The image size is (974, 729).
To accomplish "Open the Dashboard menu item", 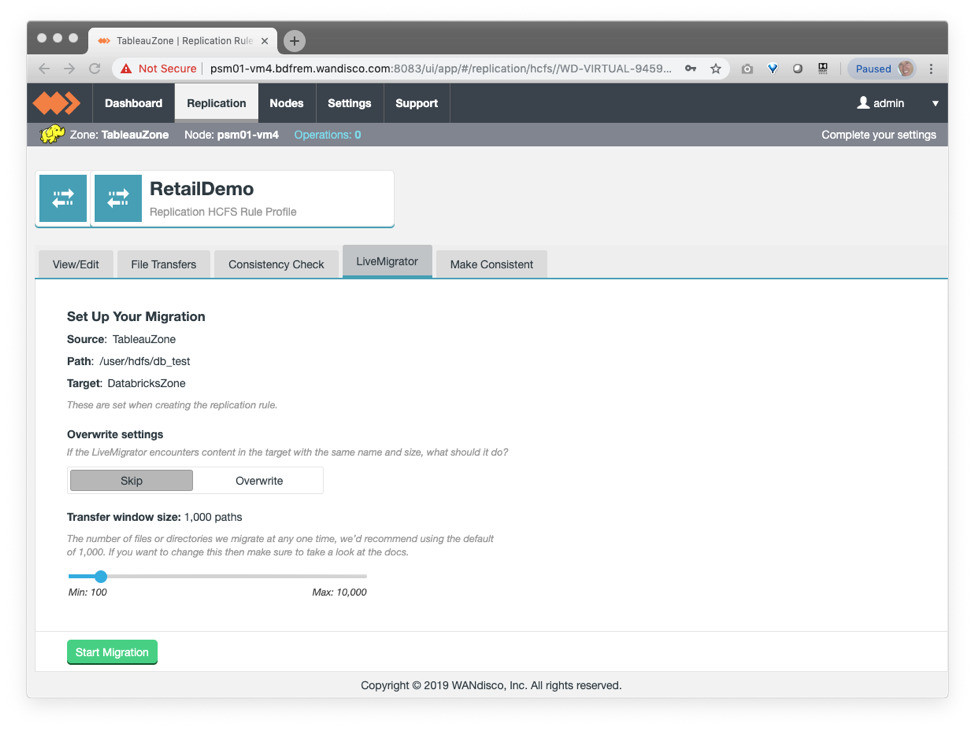I will coord(133,103).
